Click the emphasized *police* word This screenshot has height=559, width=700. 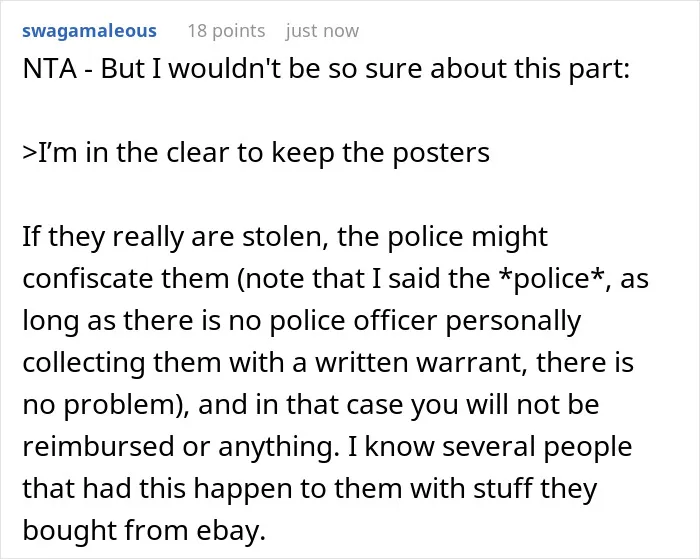coord(551,279)
